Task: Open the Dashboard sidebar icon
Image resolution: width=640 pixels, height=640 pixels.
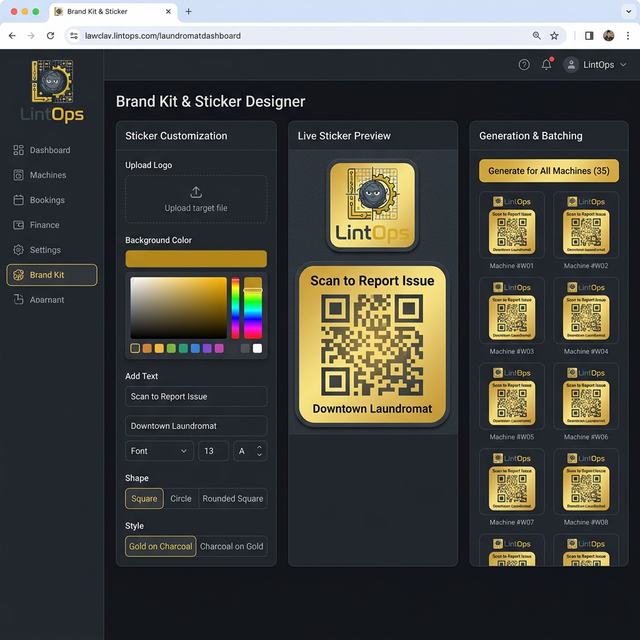Action: point(18,150)
